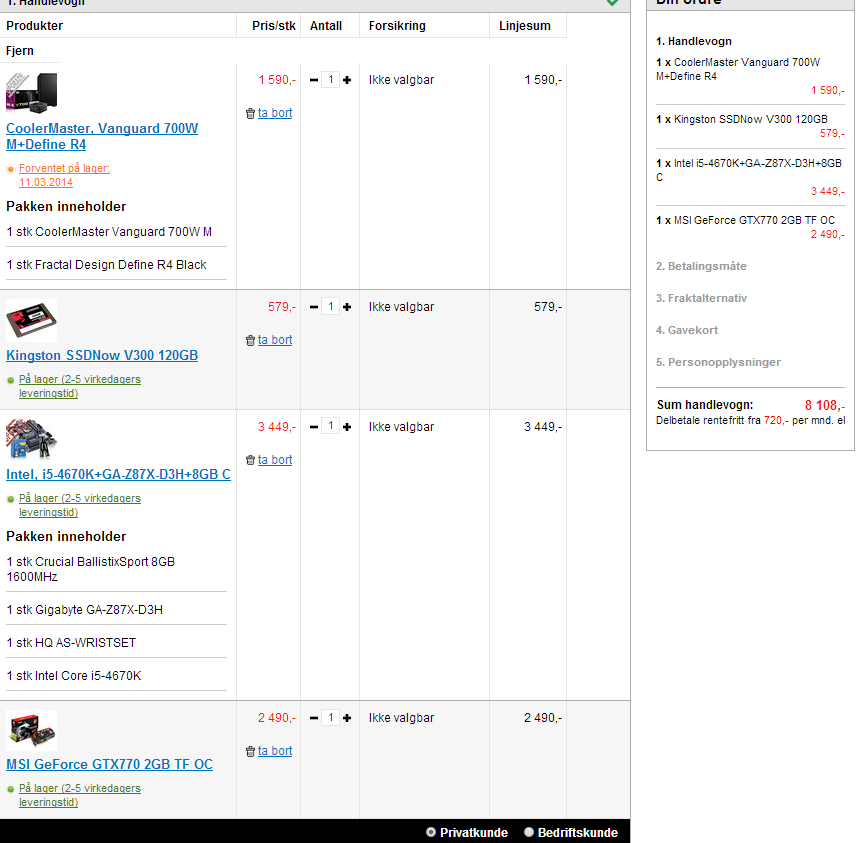Viewport: 863px width, 843px height.
Task: Click 1 stk Crucial BallistixSport 8GB row
Action: [x=91, y=569]
